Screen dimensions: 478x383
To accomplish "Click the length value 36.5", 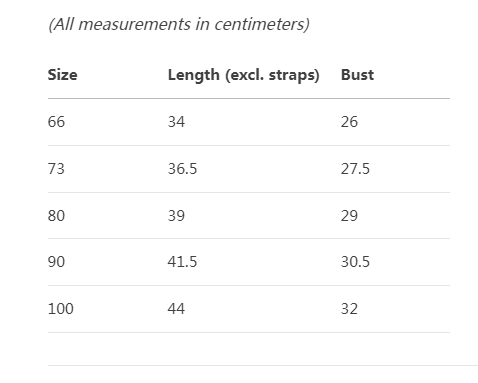I will coord(182,169).
